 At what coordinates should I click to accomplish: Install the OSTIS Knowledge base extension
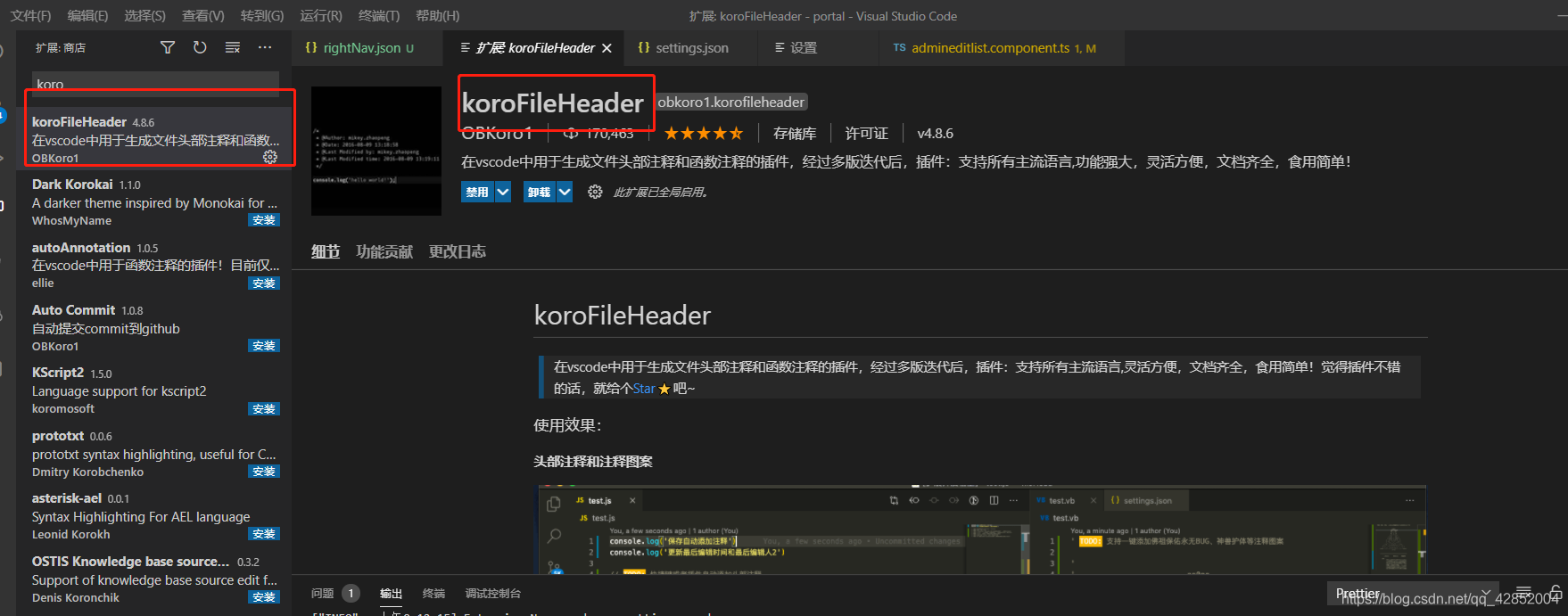pos(264,597)
